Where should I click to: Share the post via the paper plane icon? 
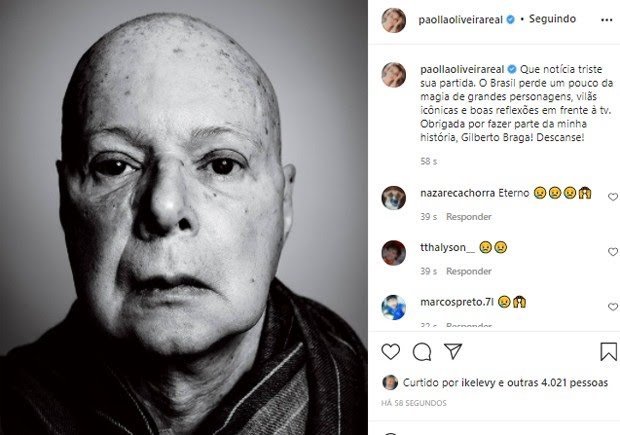(453, 351)
